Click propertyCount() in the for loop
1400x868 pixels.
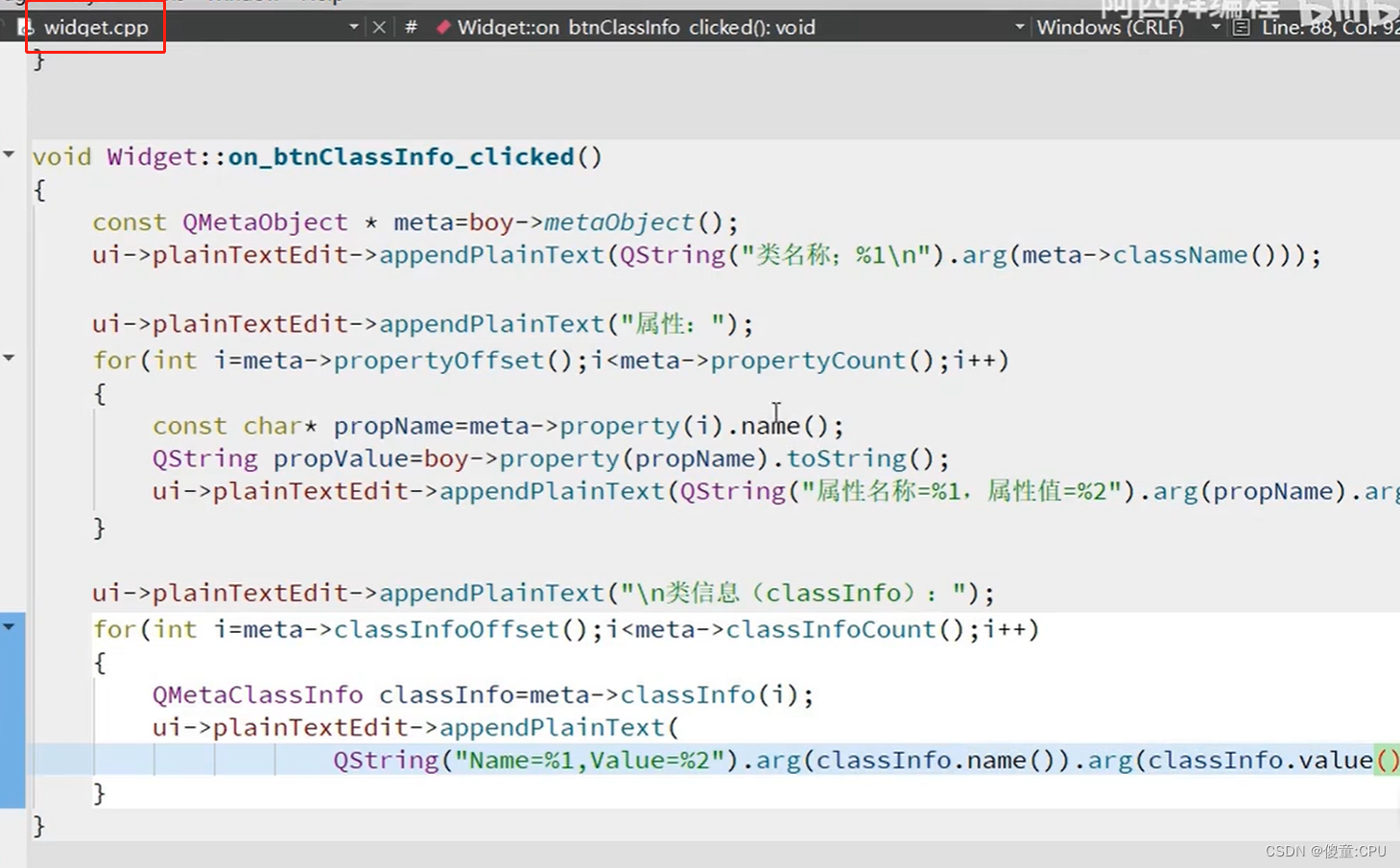(x=822, y=361)
